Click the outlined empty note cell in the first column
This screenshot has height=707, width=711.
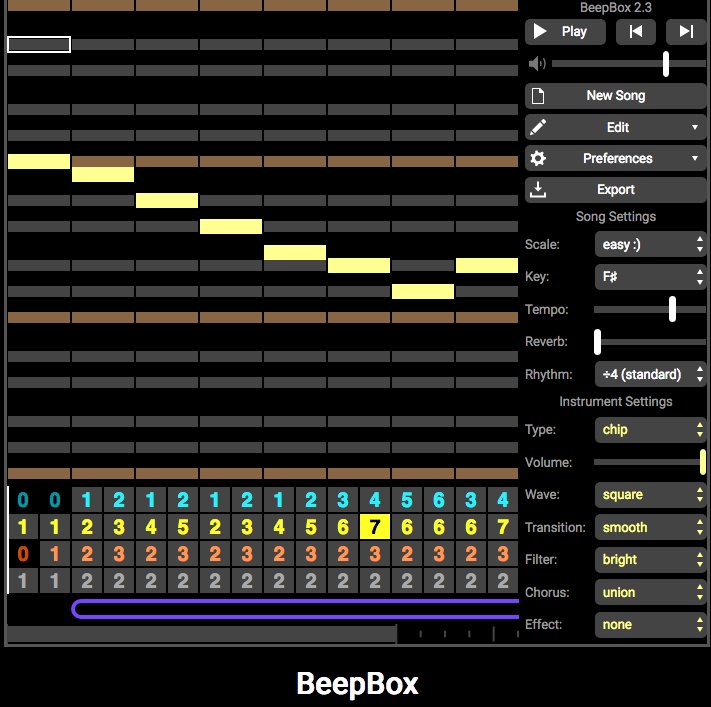coord(39,44)
